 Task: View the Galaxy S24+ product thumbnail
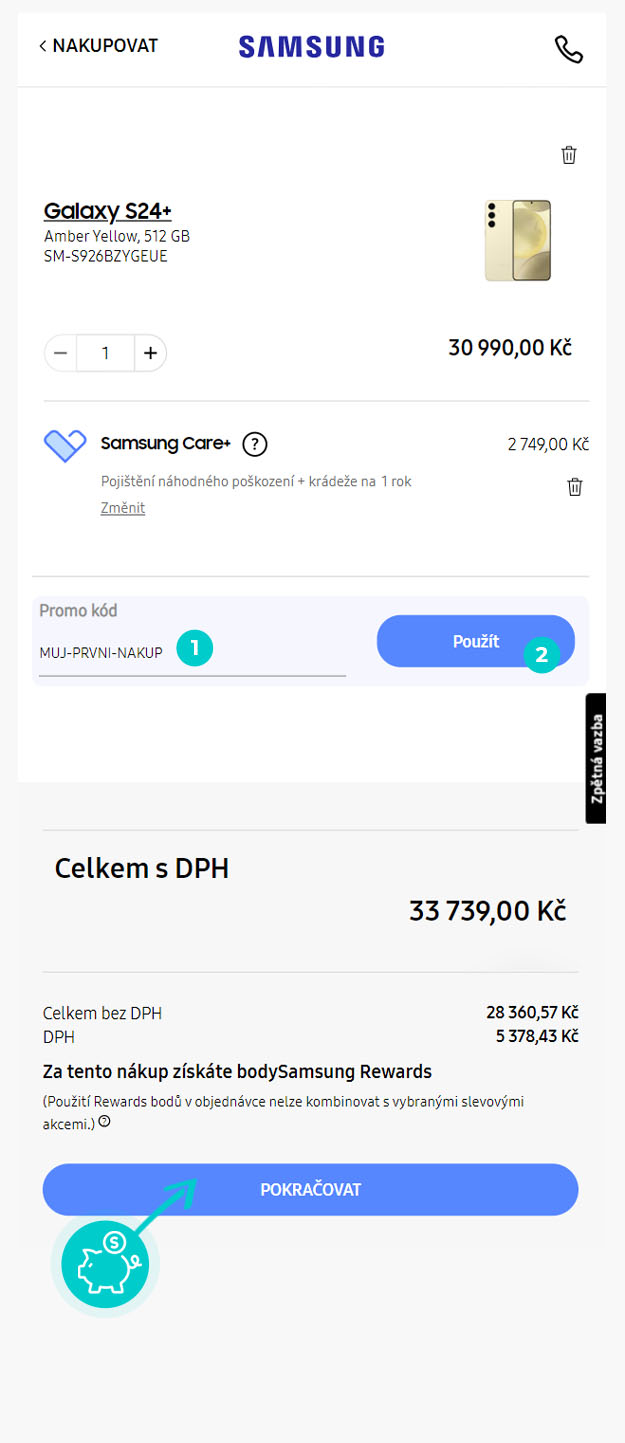coord(518,240)
